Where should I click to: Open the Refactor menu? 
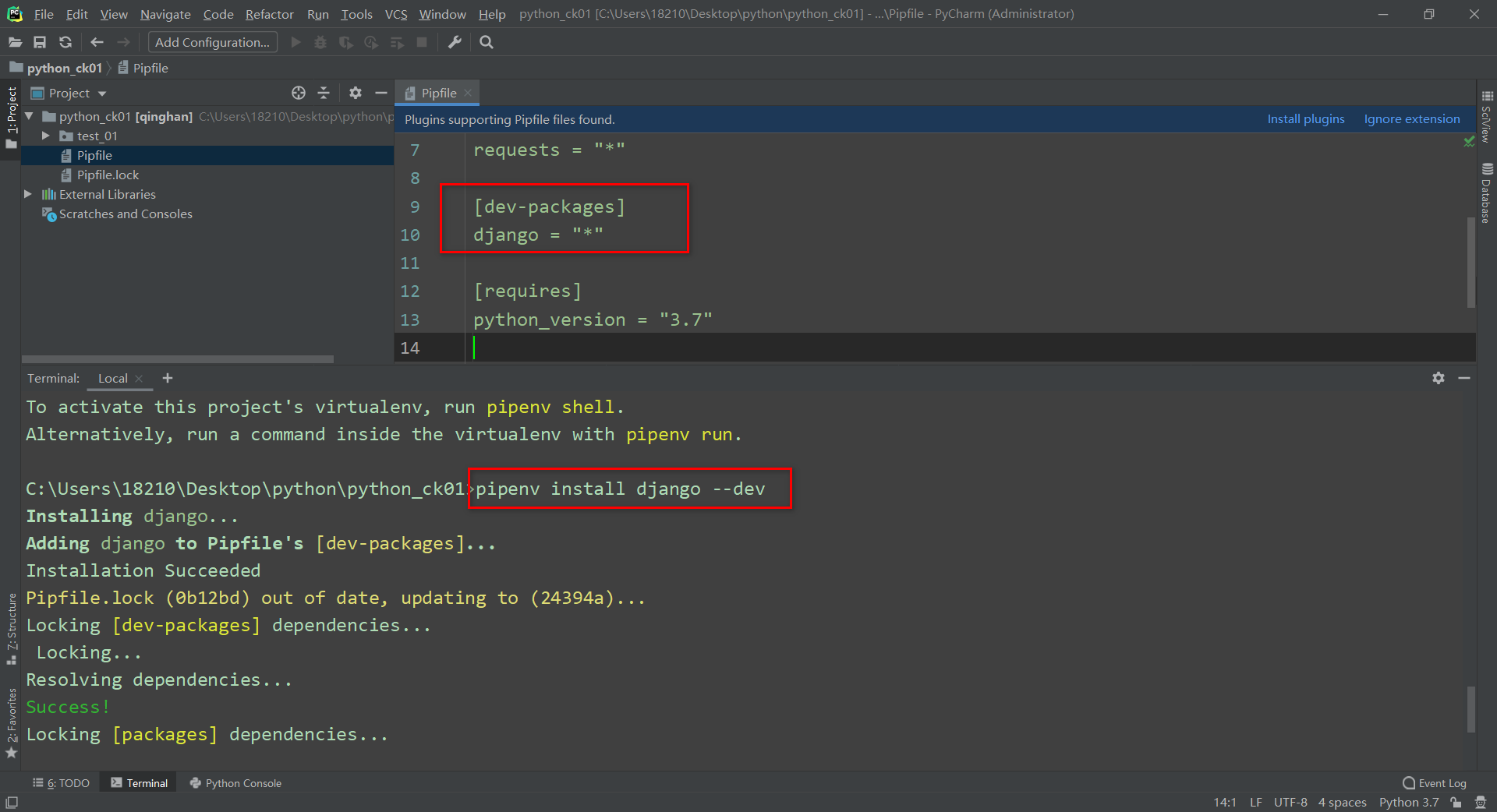270,14
